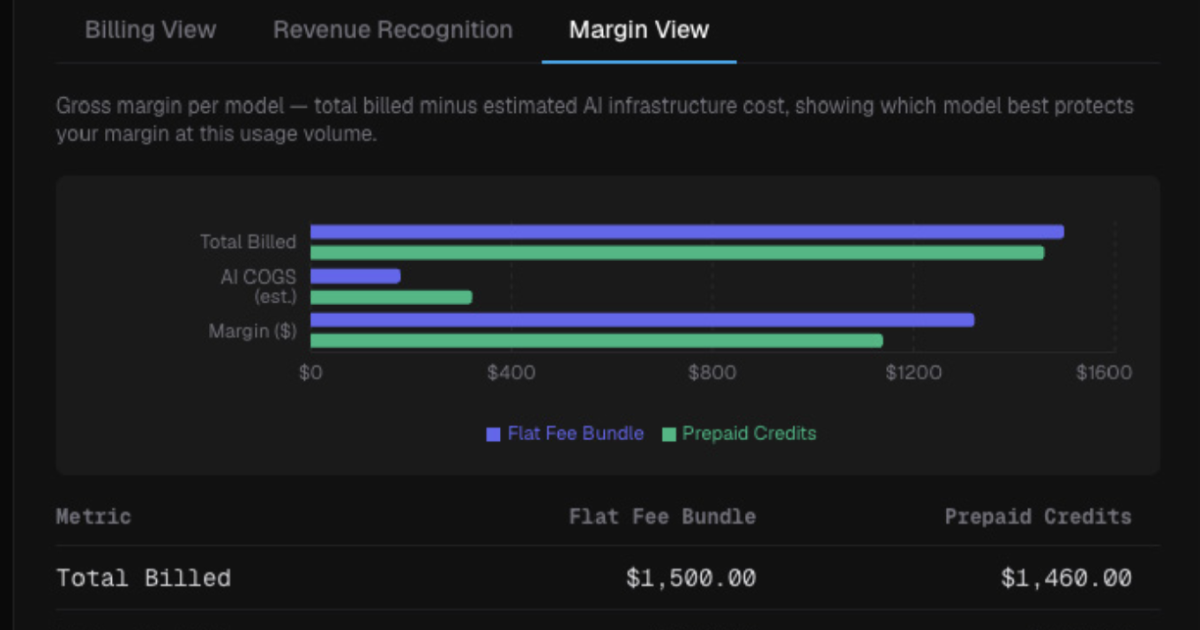
Task: Click the $1,460.00 Prepaid Credits value
Action: [1066, 578]
